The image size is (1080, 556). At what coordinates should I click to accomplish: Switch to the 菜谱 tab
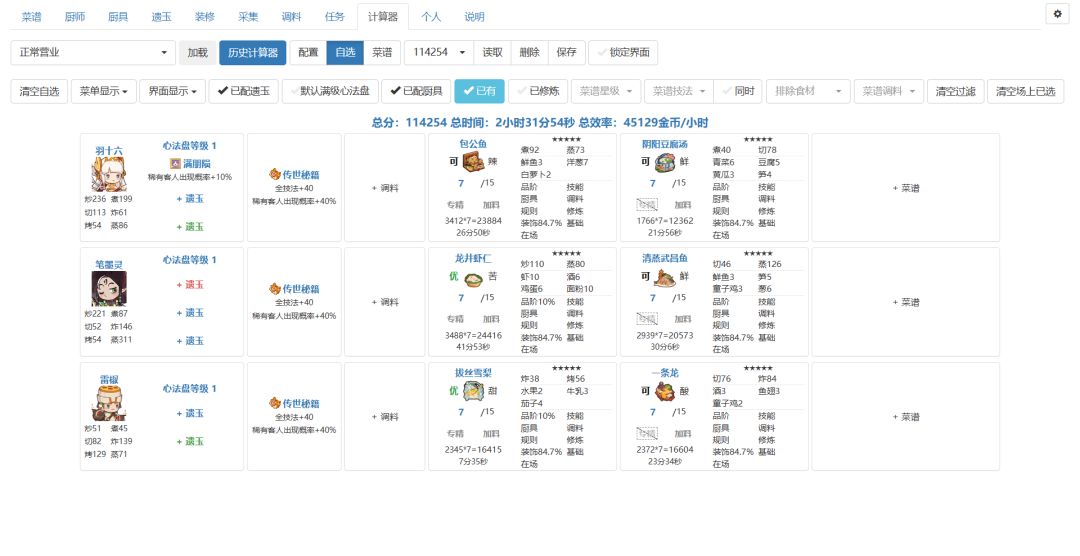pyautogui.click(x=31, y=17)
